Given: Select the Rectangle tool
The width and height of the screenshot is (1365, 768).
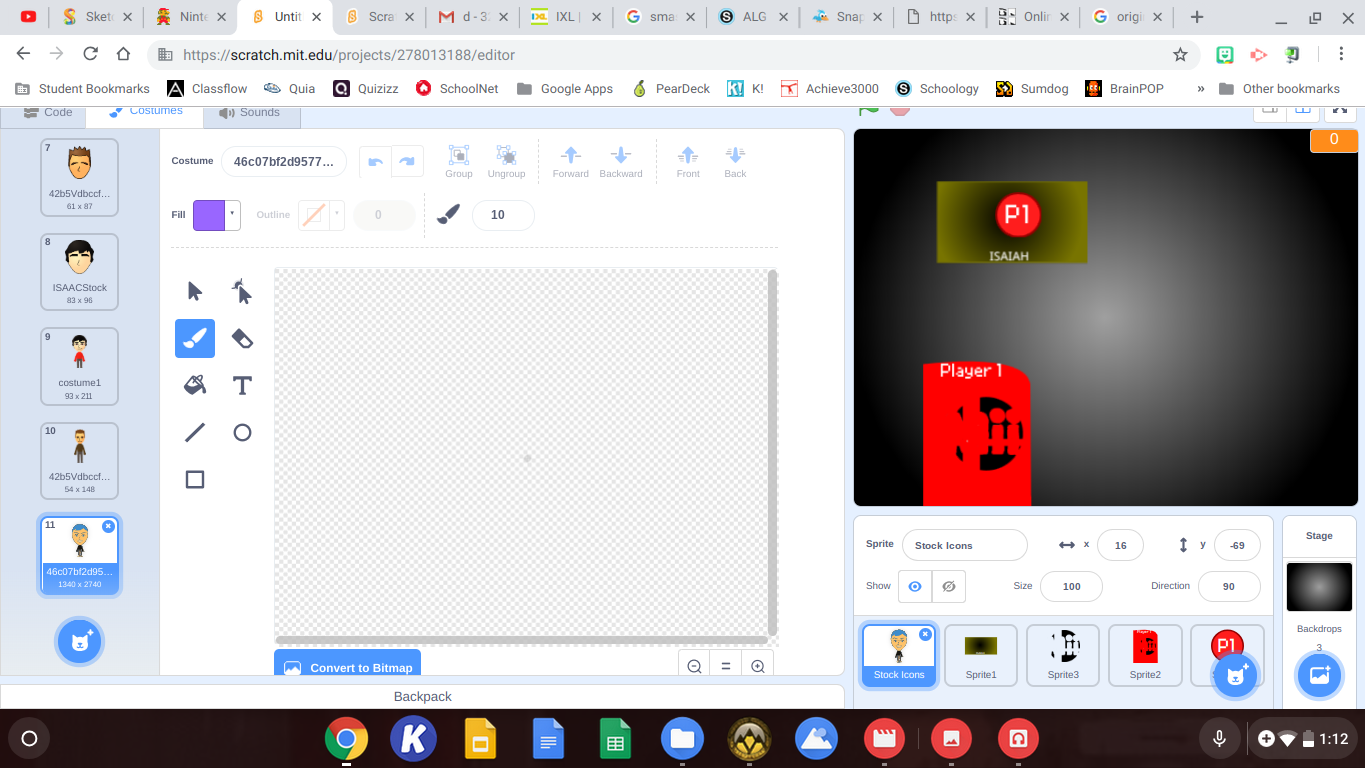Looking at the screenshot, I should click(195, 479).
